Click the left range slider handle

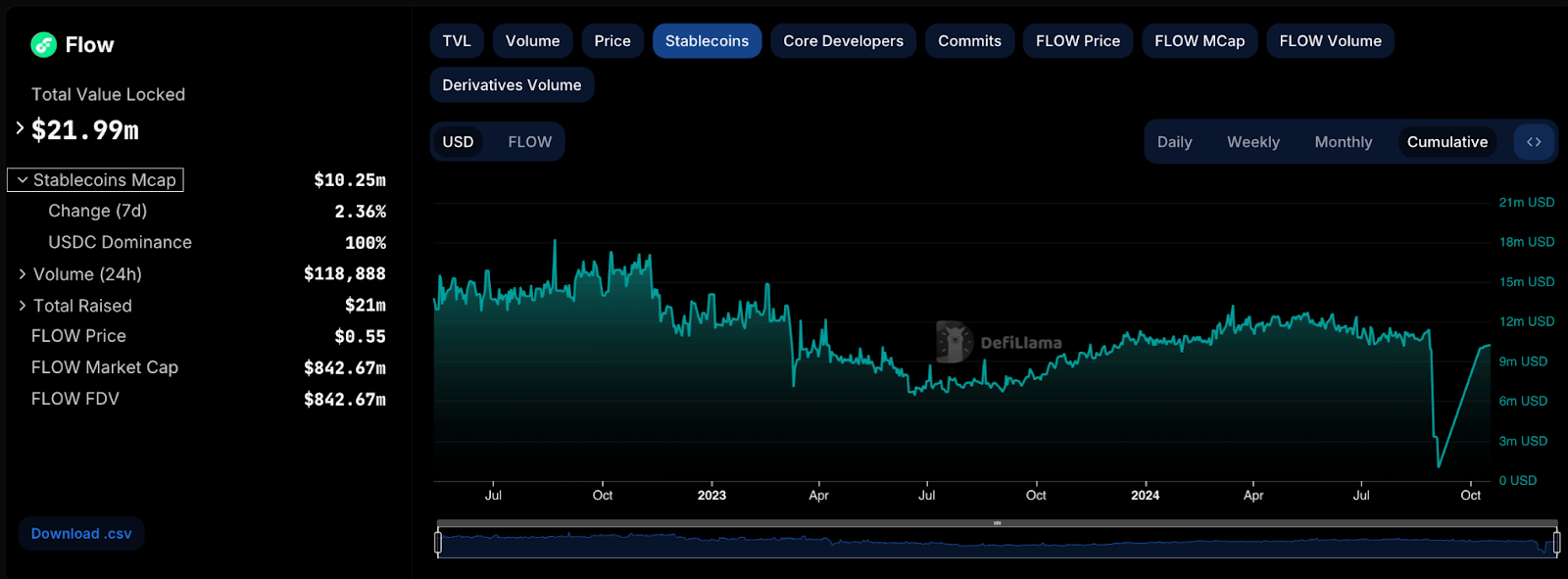tap(438, 541)
